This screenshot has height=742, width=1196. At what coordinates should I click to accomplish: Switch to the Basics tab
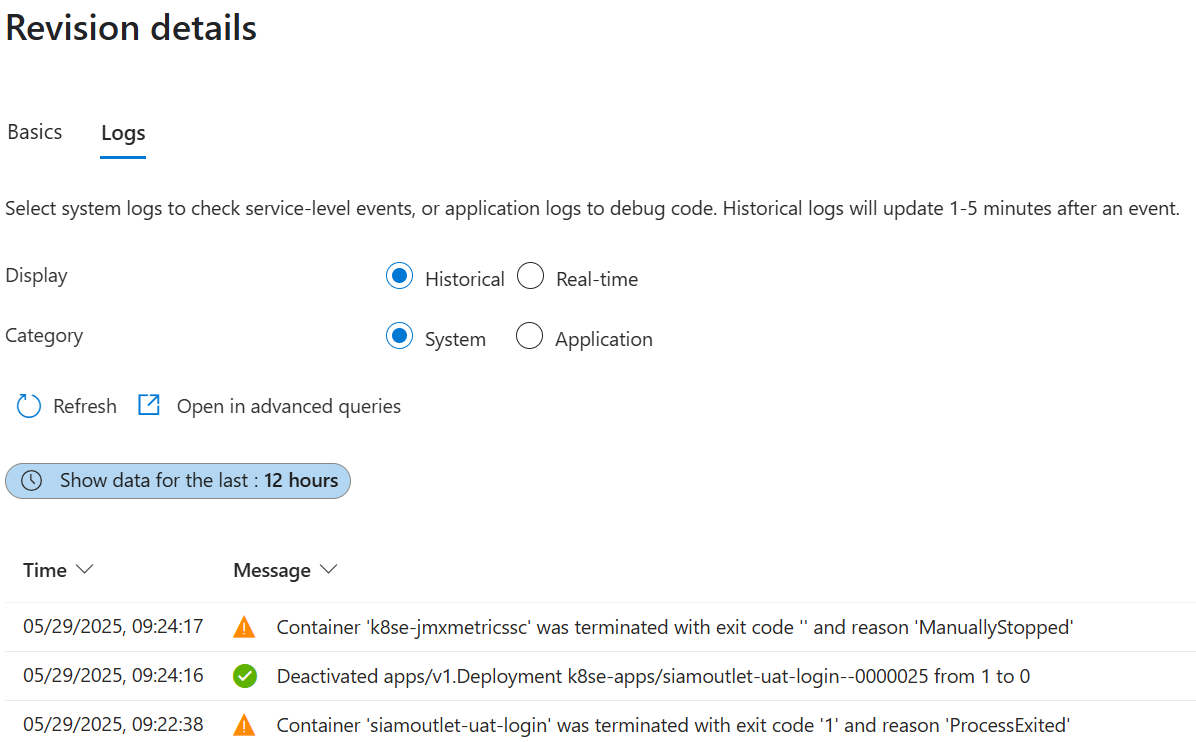(34, 131)
